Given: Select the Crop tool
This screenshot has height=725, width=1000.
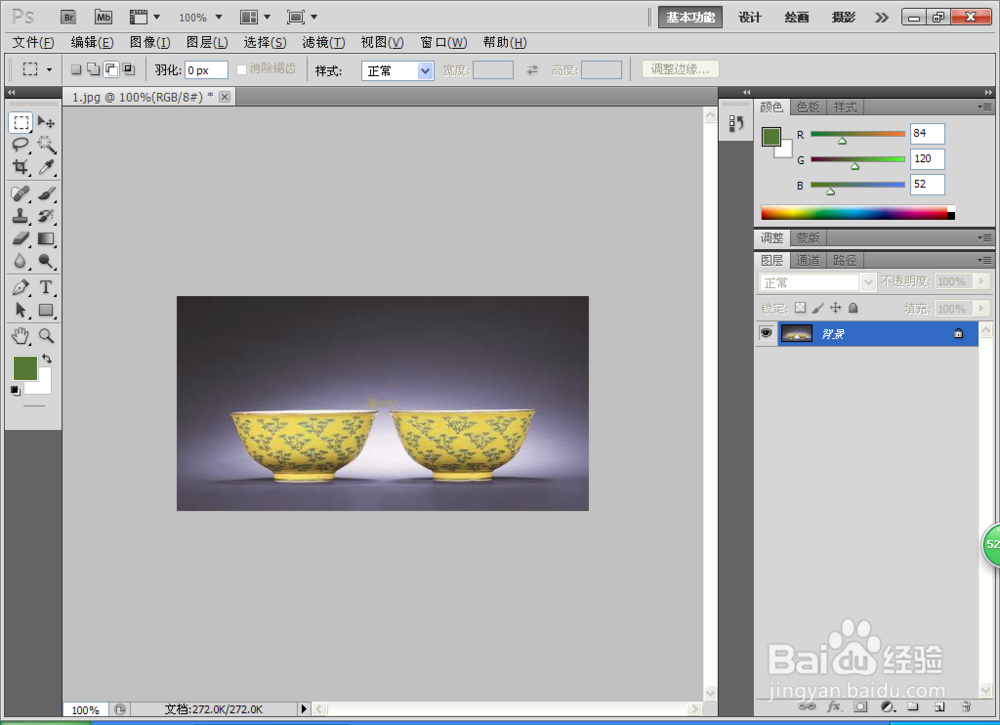Looking at the screenshot, I should tap(21, 167).
